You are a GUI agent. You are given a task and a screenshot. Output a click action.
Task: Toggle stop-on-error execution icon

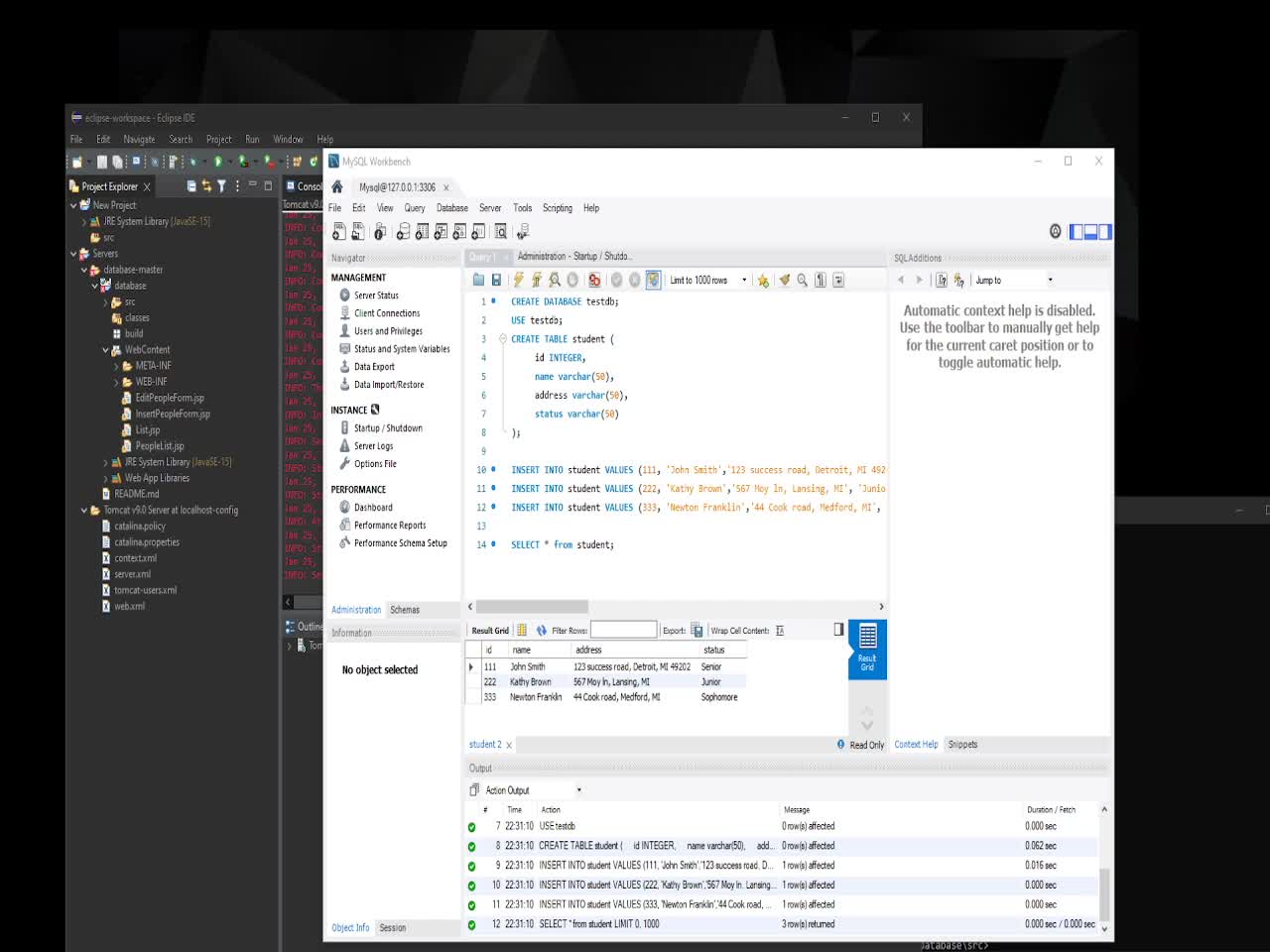click(x=594, y=281)
